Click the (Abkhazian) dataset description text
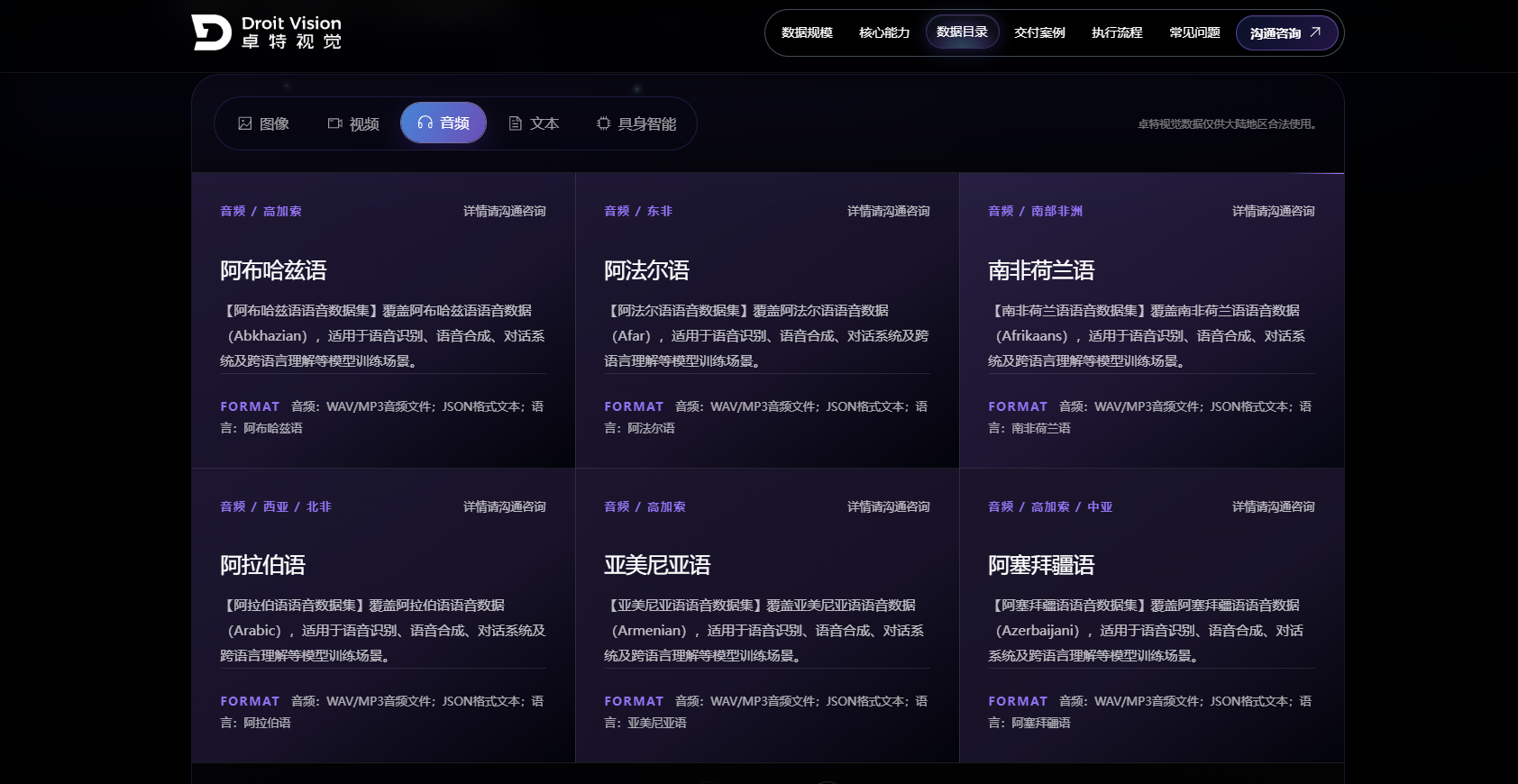1518x784 pixels. click(383, 335)
